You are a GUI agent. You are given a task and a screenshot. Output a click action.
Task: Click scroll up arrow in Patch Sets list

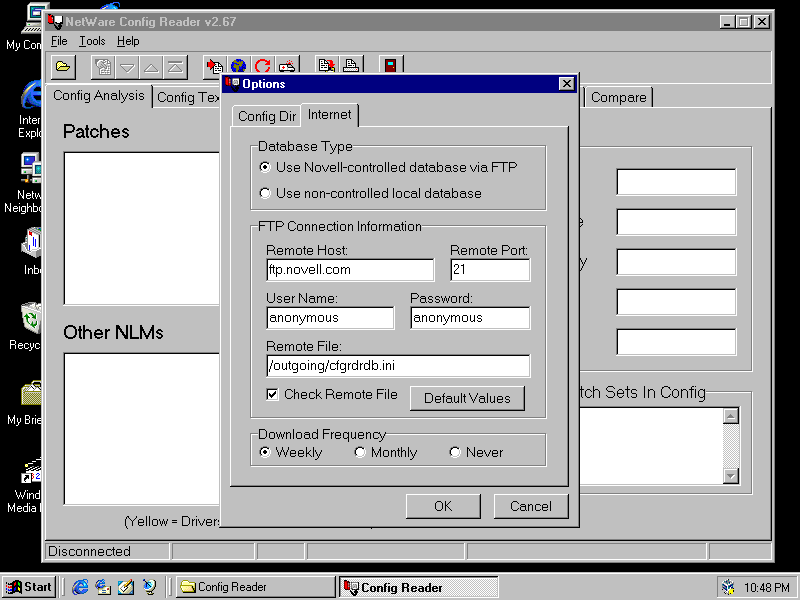click(731, 416)
